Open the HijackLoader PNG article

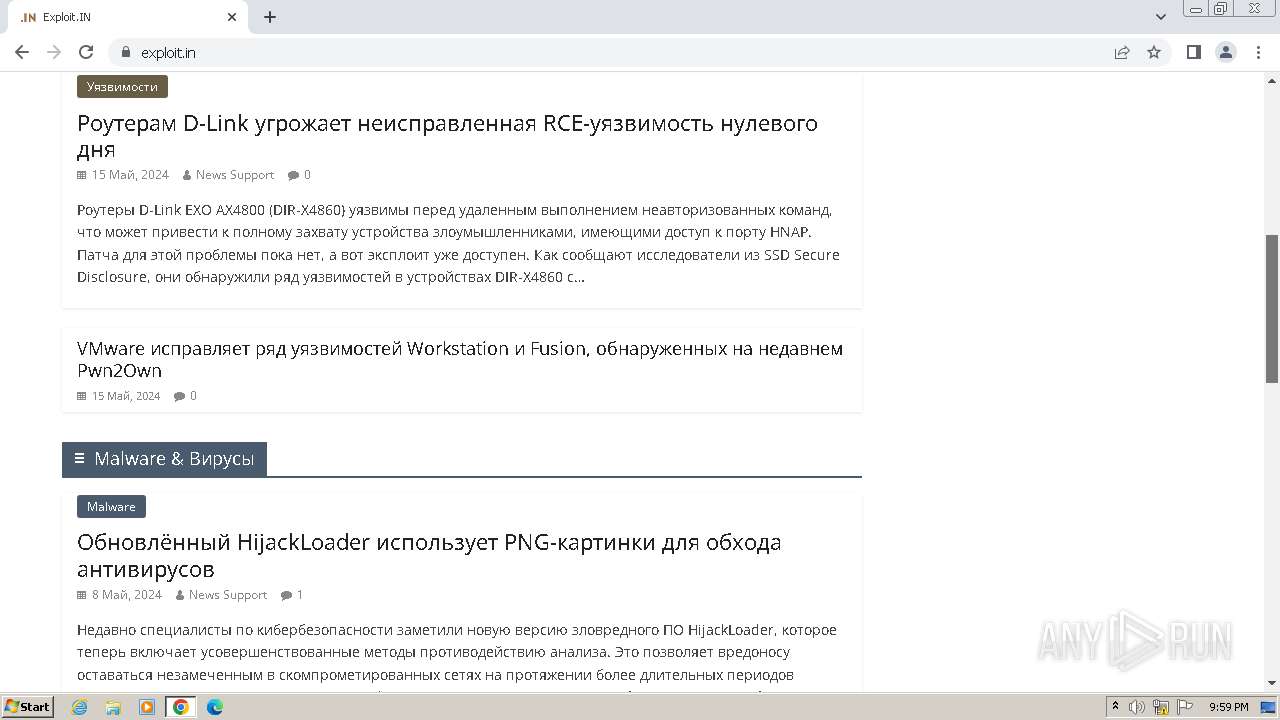pyautogui.click(x=429, y=556)
